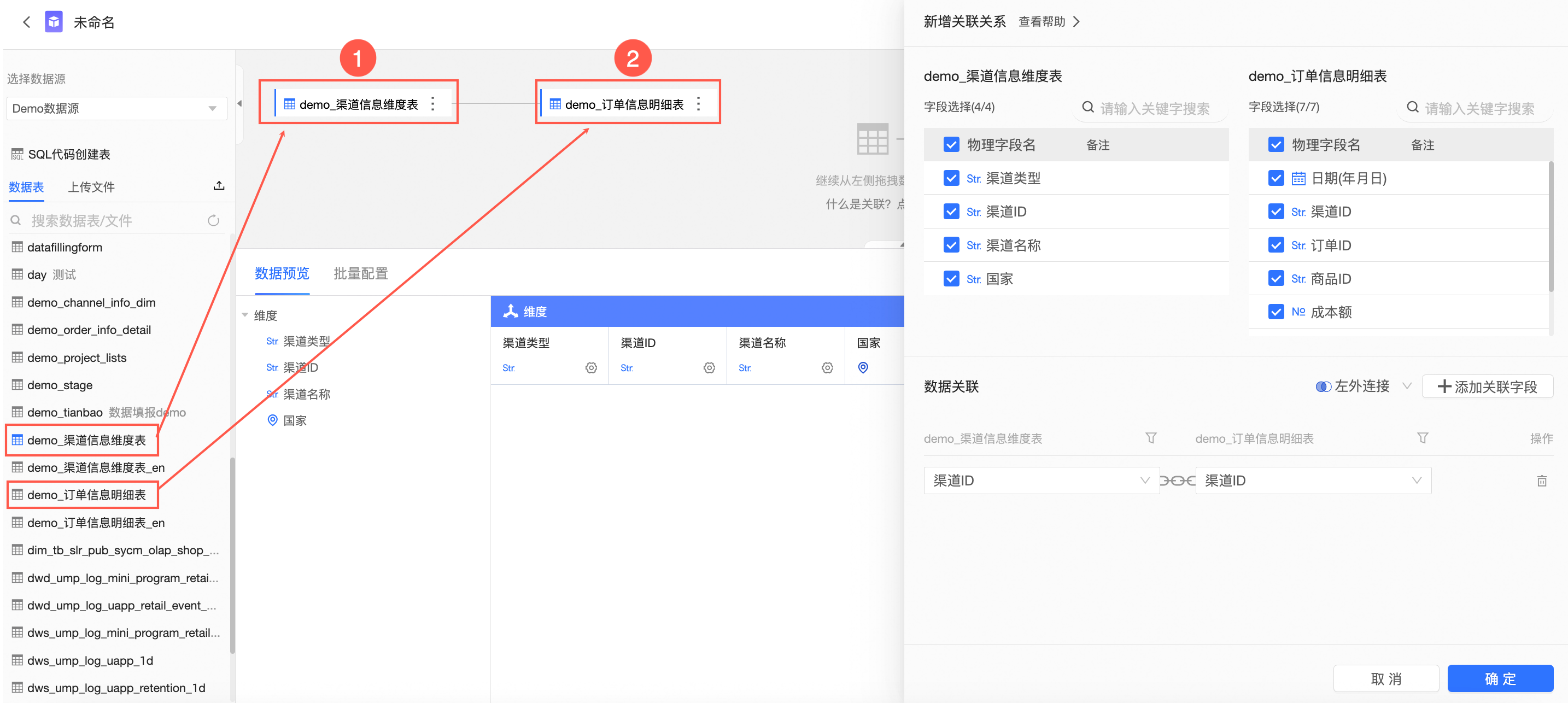Click SQL代码创建表 link
The image size is (1568, 703).
click(x=69, y=154)
